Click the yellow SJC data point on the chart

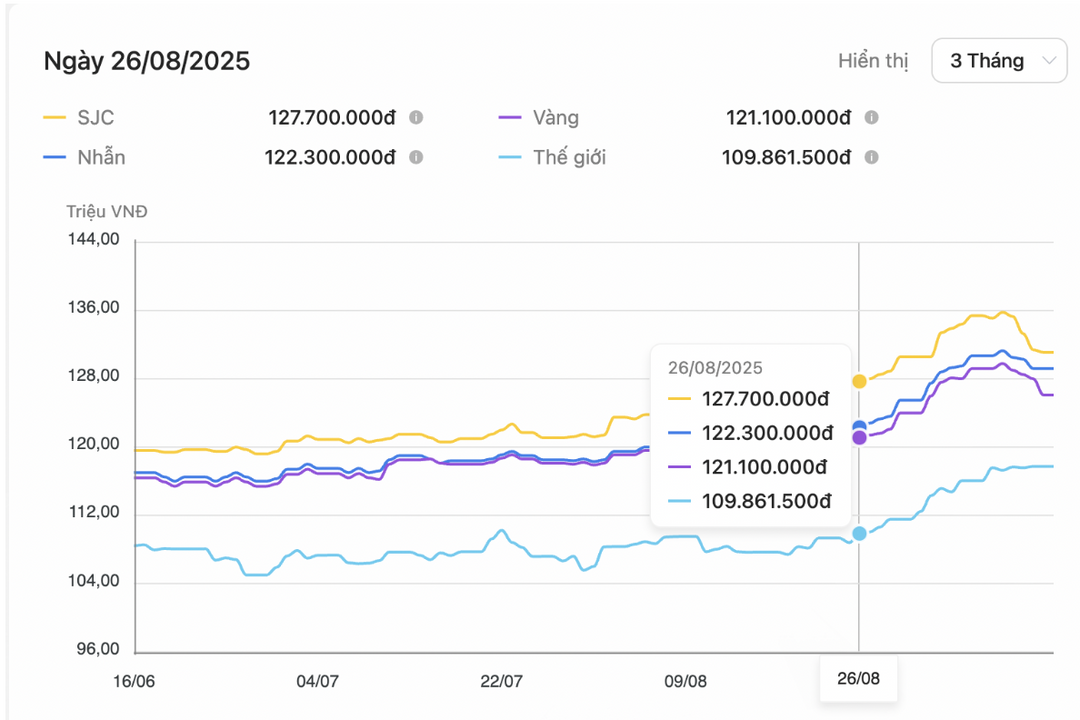coord(859,381)
